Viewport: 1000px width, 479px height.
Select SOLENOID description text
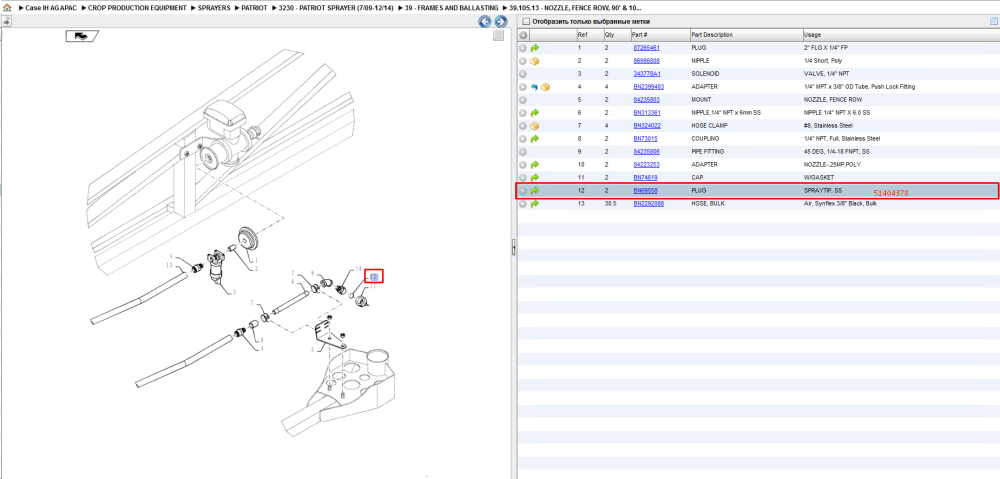pyautogui.click(x=707, y=74)
